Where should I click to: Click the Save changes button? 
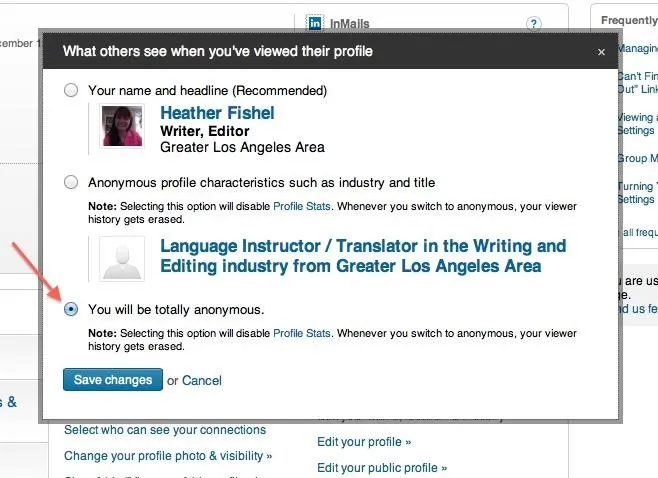(x=113, y=380)
